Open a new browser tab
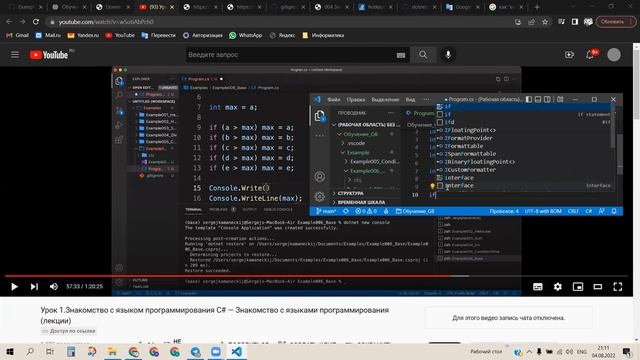Image resolution: width=640 pixels, height=360 pixels. coord(537,7)
